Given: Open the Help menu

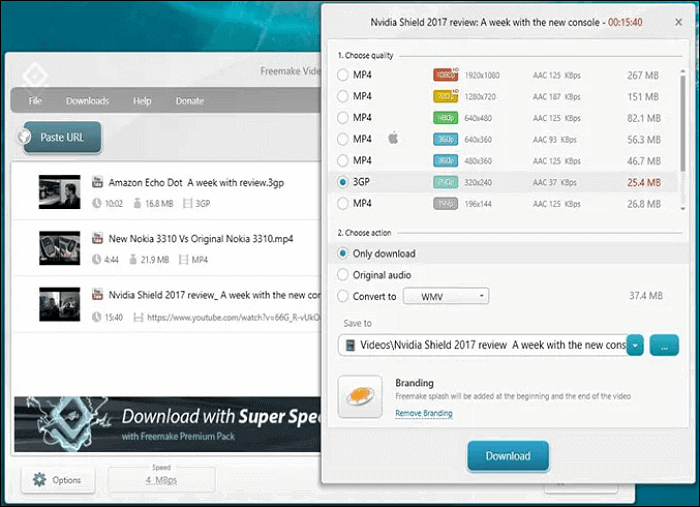Looking at the screenshot, I should (x=142, y=101).
